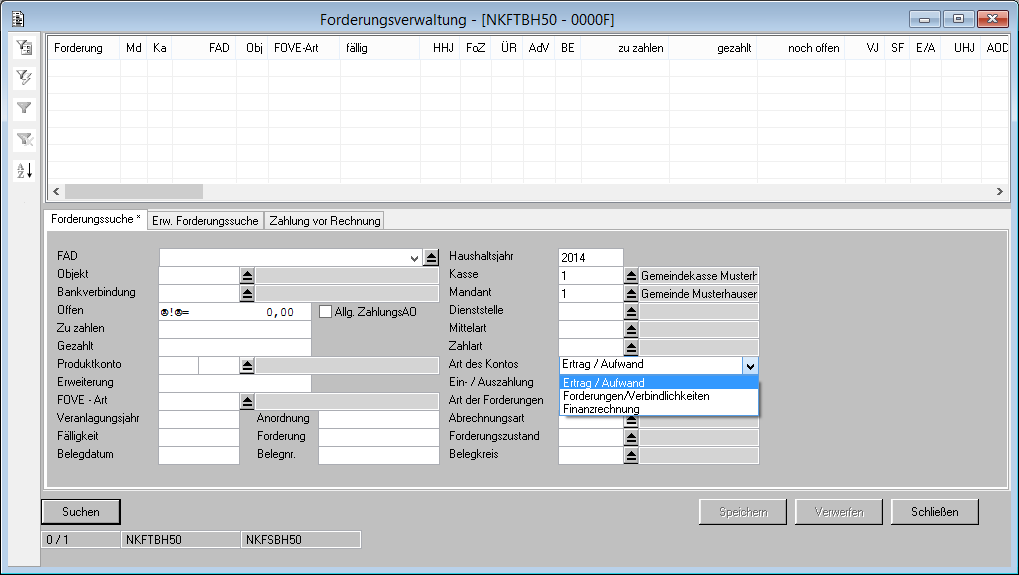Choose Finanzrechnung in the dropdown list
The height and width of the screenshot is (575, 1019).
click(601, 409)
